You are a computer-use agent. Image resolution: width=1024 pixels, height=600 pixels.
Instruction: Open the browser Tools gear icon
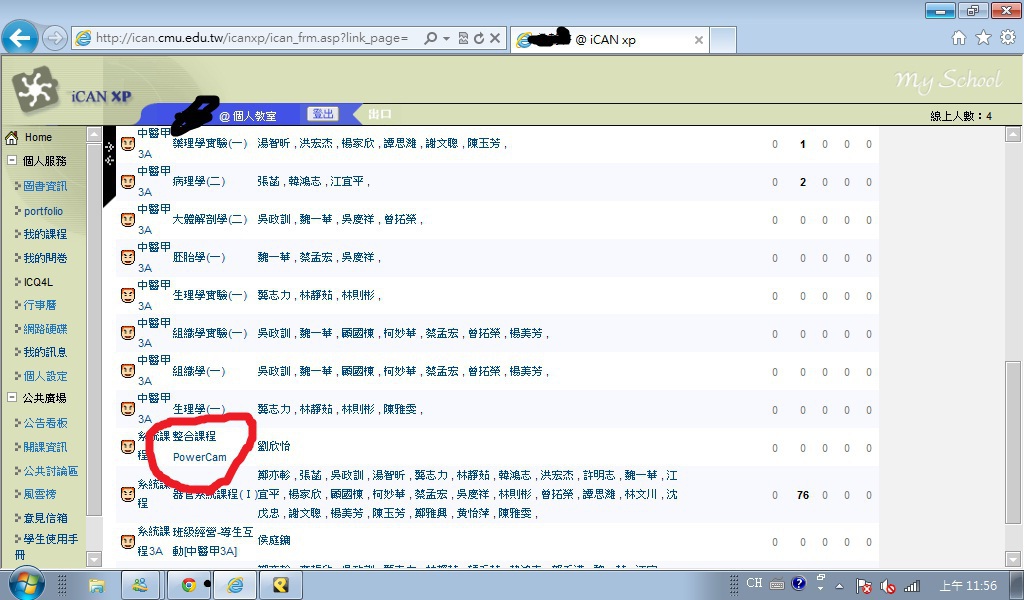pyautogui.click(x=1008, y=38)
